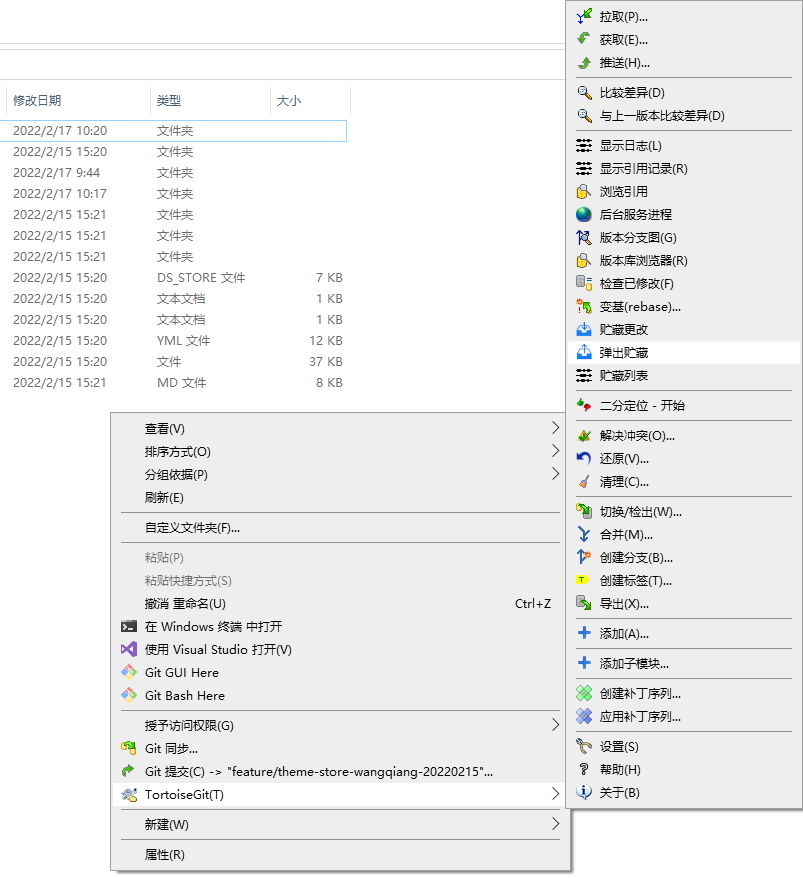Click the 贮藏更改 stash icon
This screenshot has width=803, height=878.
point(584,329)
